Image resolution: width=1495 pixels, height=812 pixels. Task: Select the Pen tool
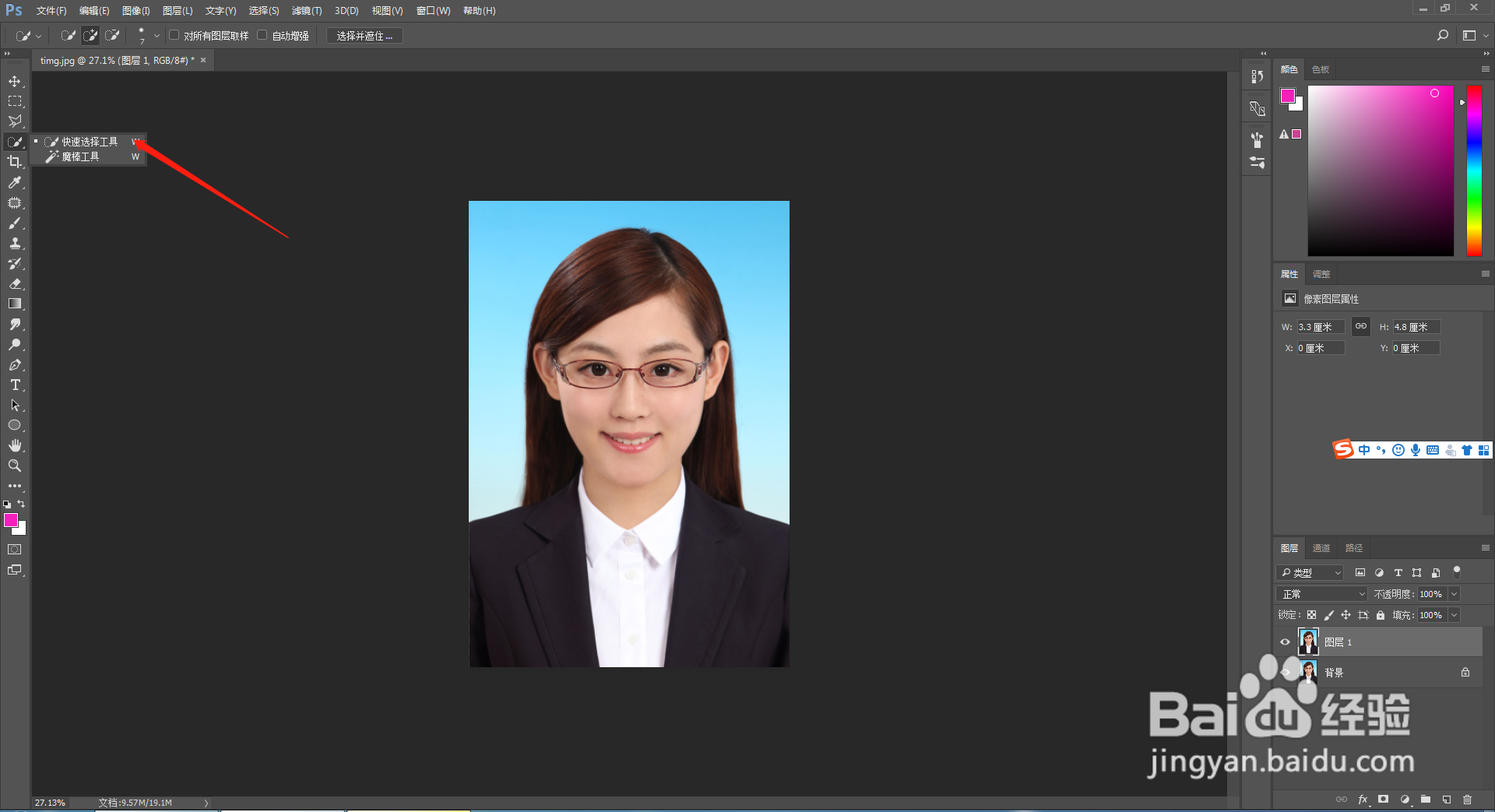tap(15, 364)
